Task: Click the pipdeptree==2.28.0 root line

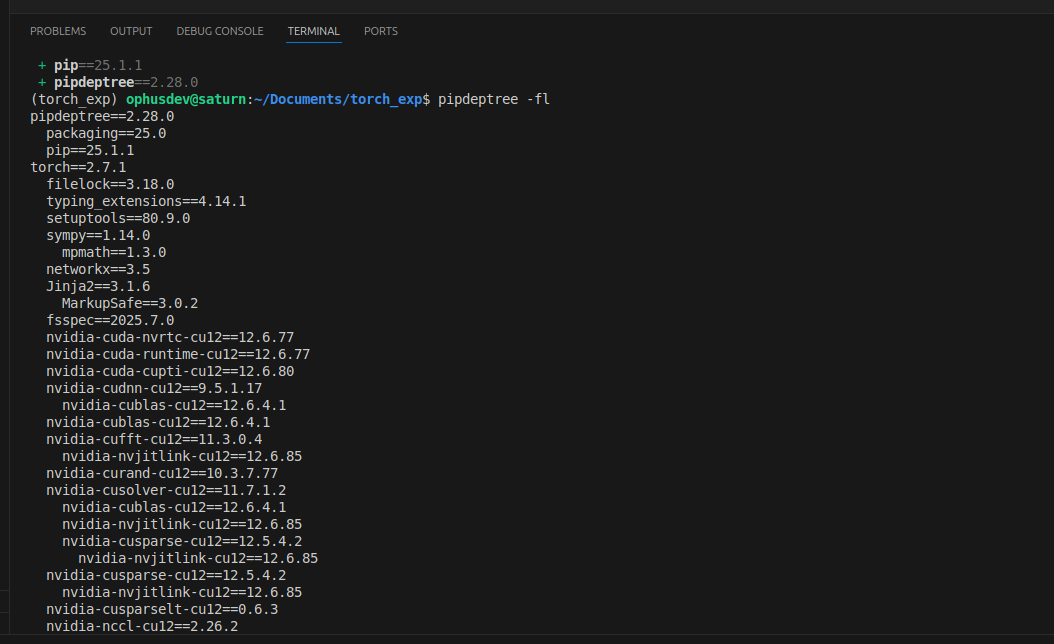Action: tap(102, 116)
